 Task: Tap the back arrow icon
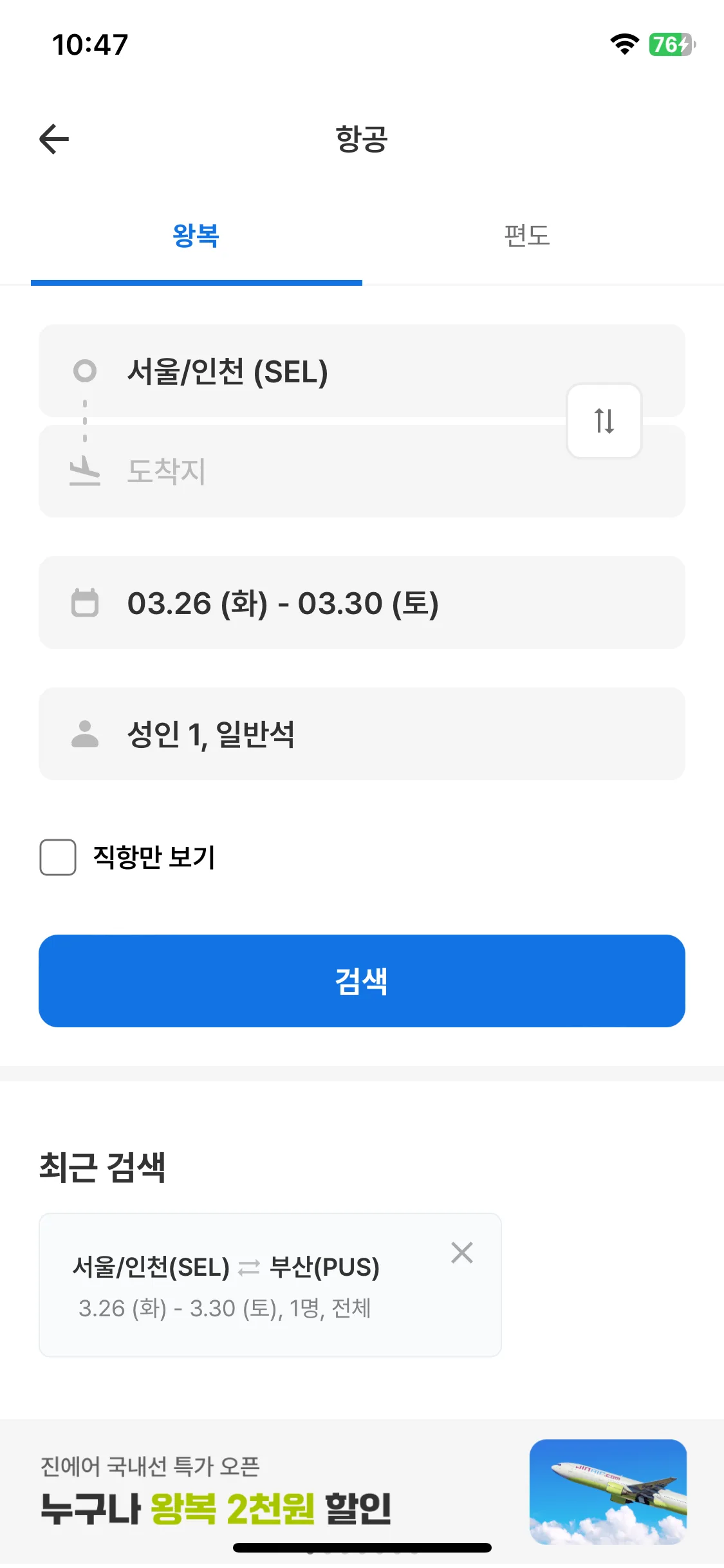[54, 139]
